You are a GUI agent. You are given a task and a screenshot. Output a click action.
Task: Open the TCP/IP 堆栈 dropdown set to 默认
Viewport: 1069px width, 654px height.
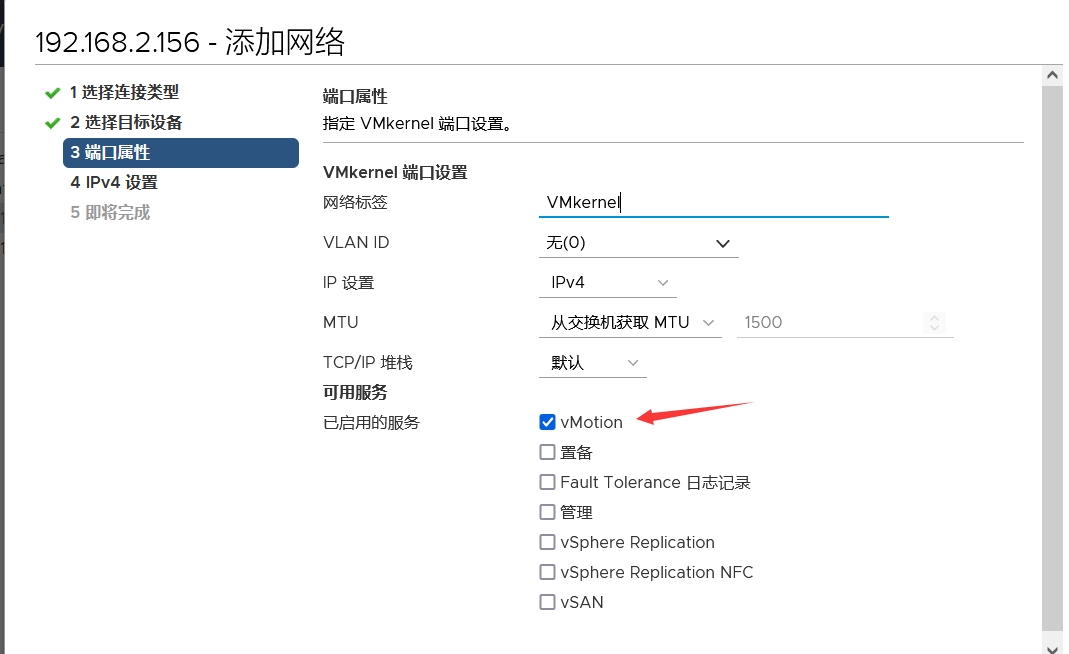pyautogui.click(x=592, y=363)
